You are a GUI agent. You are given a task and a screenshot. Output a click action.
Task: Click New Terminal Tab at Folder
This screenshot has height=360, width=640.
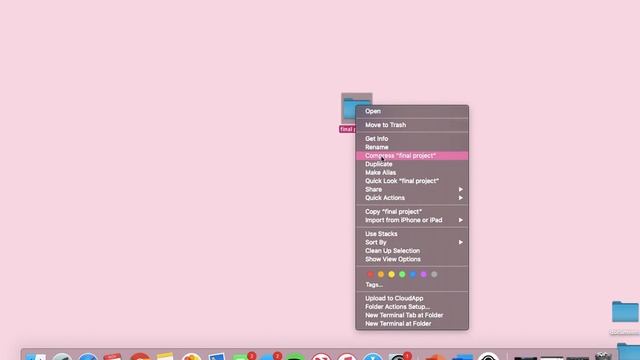[412, 315]
